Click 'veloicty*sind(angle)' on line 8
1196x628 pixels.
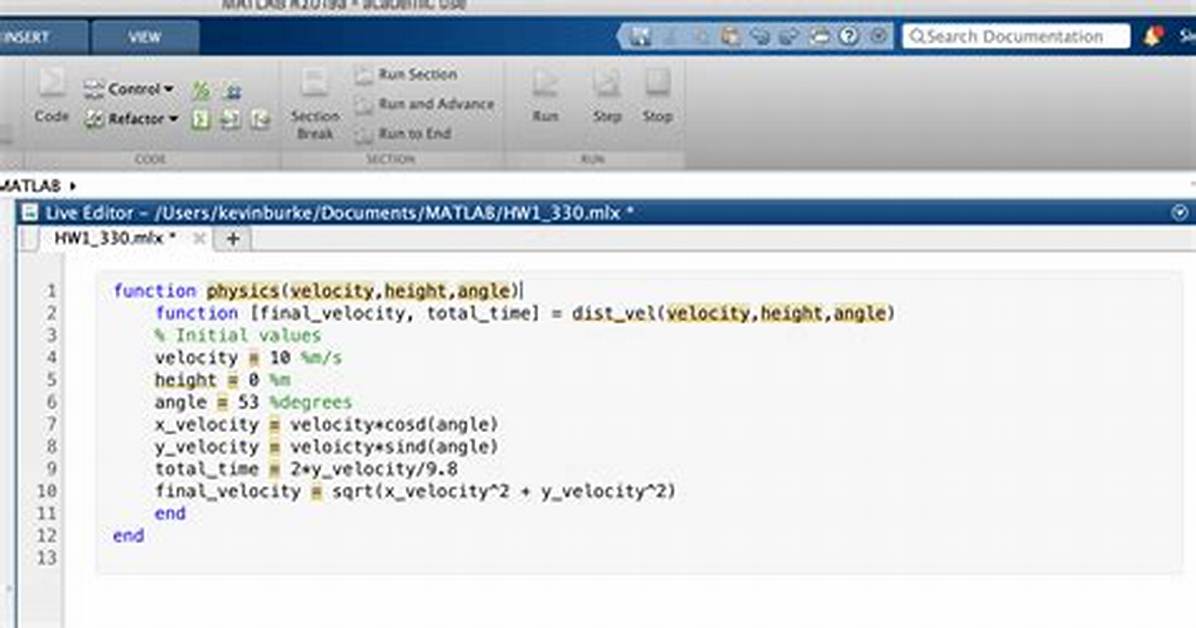(x=394, y=446)
